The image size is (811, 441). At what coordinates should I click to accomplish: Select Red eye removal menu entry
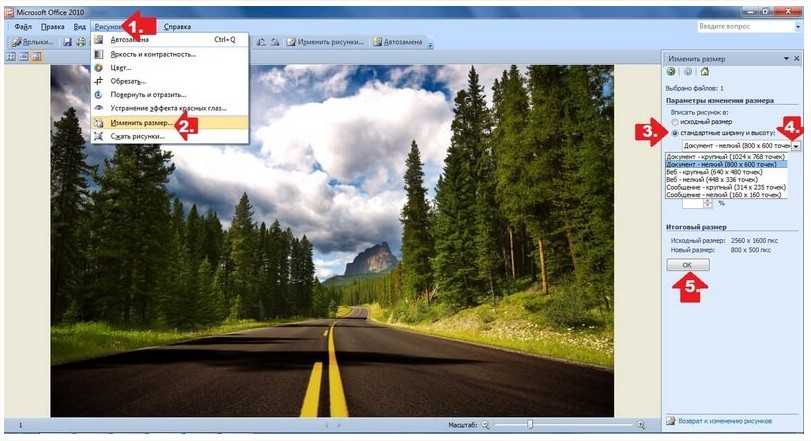(168, 108)
